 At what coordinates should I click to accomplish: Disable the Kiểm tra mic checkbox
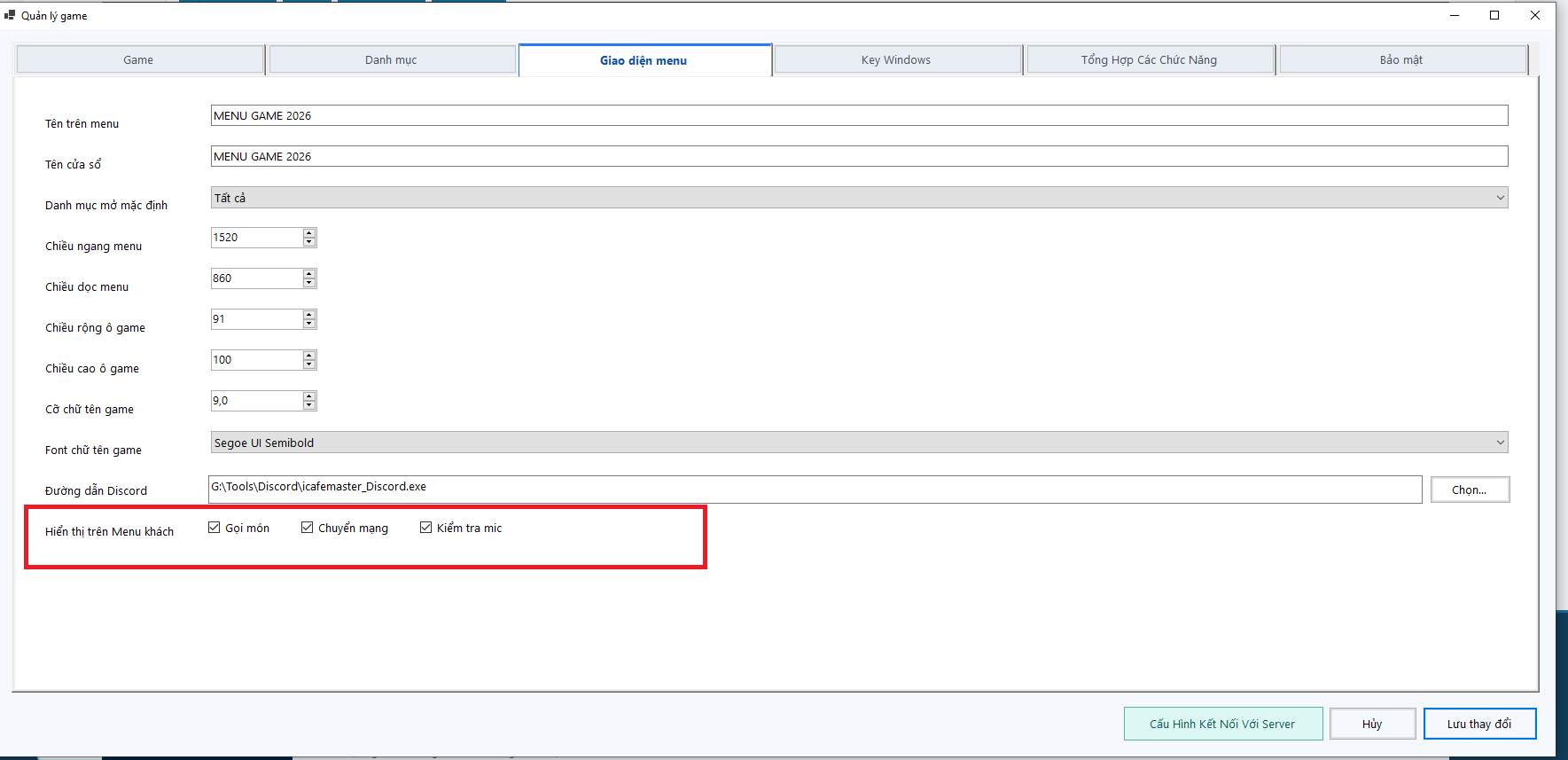[x=425, y=528]
